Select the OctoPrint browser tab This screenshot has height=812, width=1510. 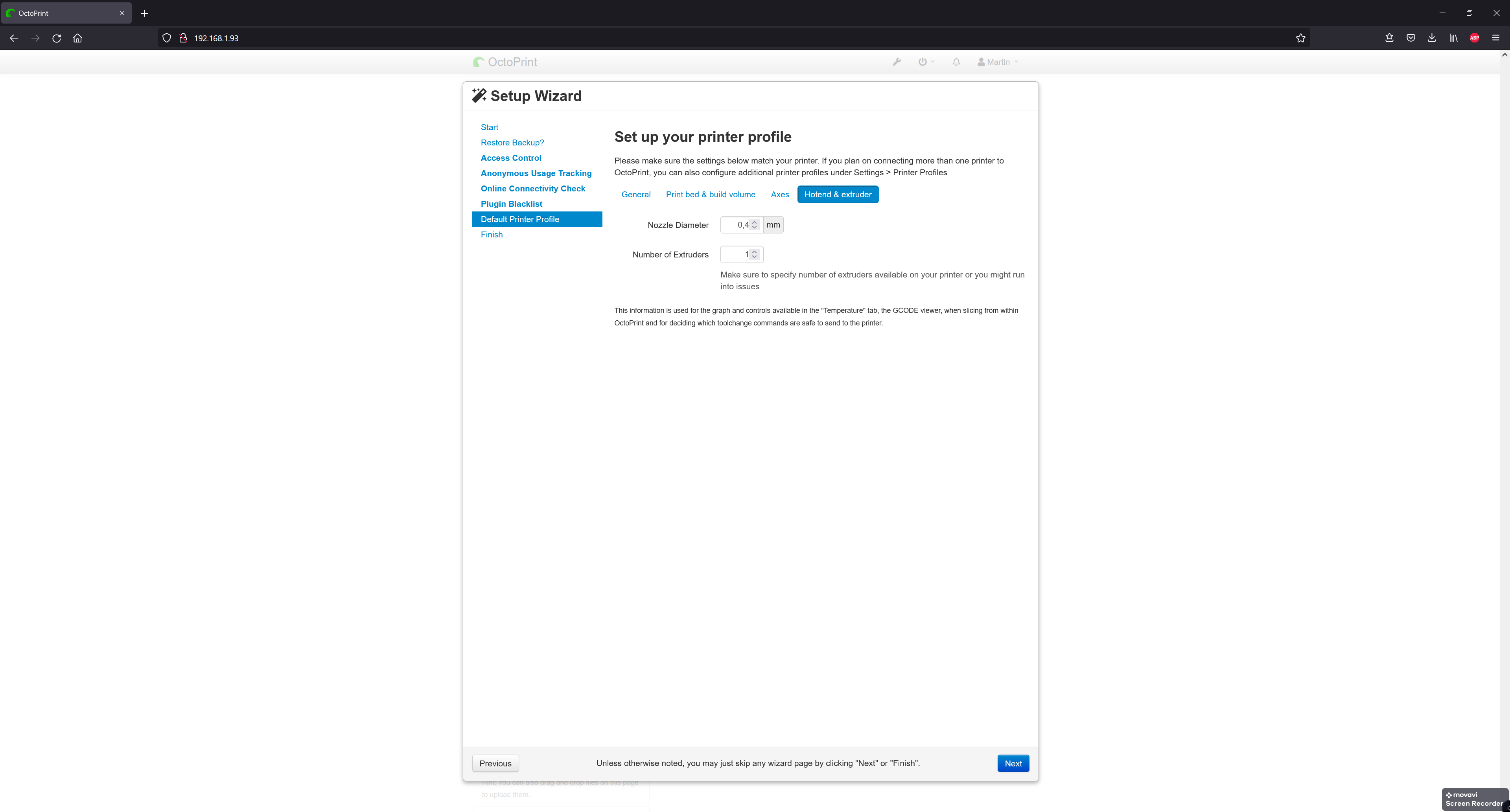pyautogui.click(x=66, y=13)
